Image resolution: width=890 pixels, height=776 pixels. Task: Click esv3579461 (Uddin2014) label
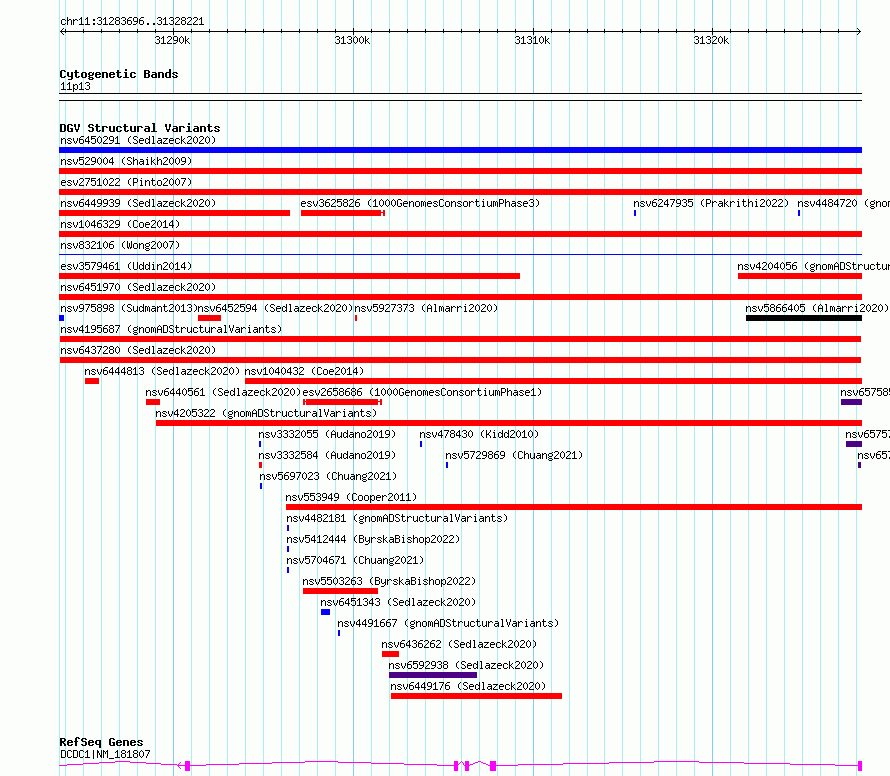(x=126, y=266)
